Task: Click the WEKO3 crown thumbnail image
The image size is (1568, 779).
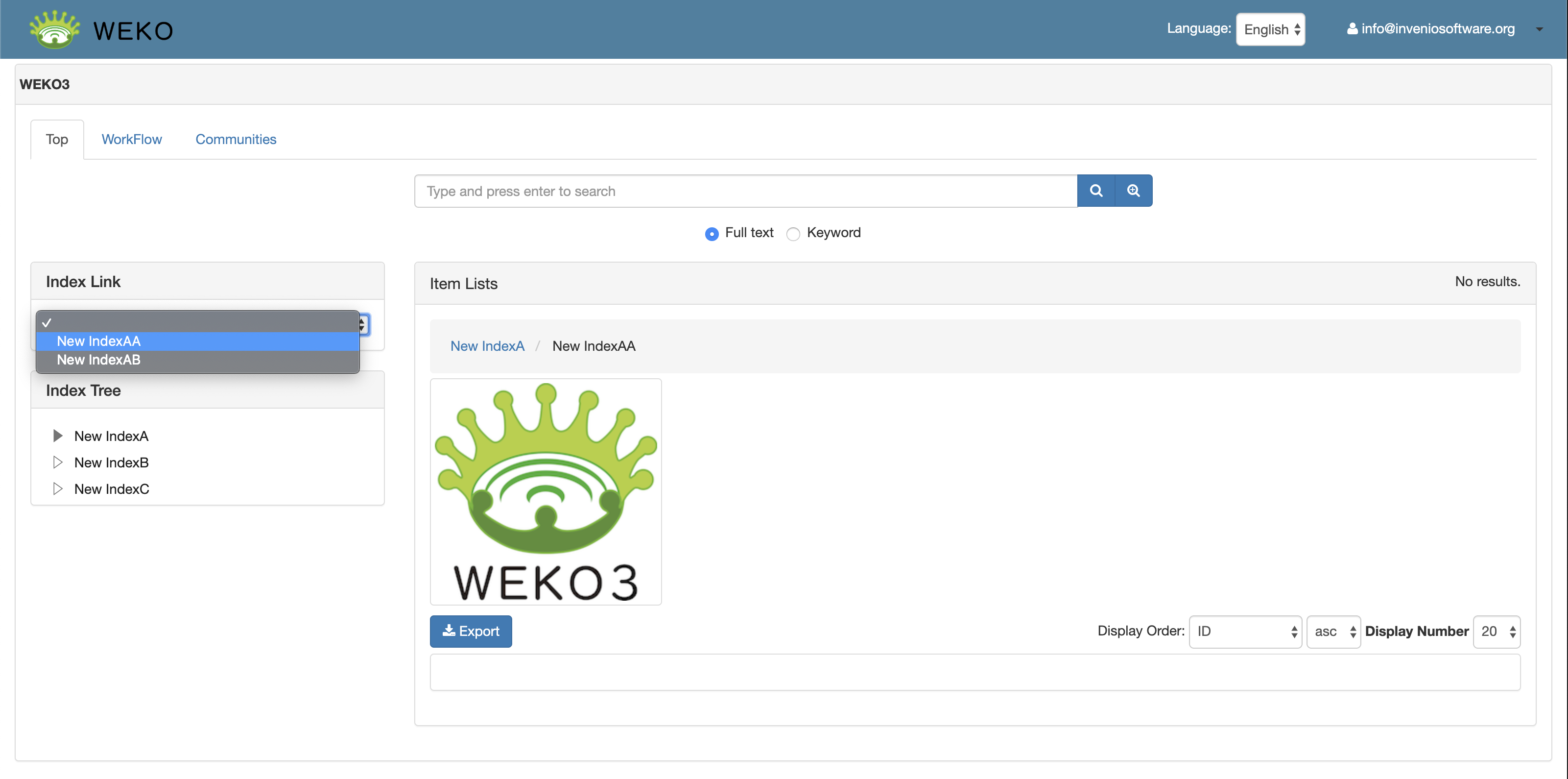Action: coord(546,491)
